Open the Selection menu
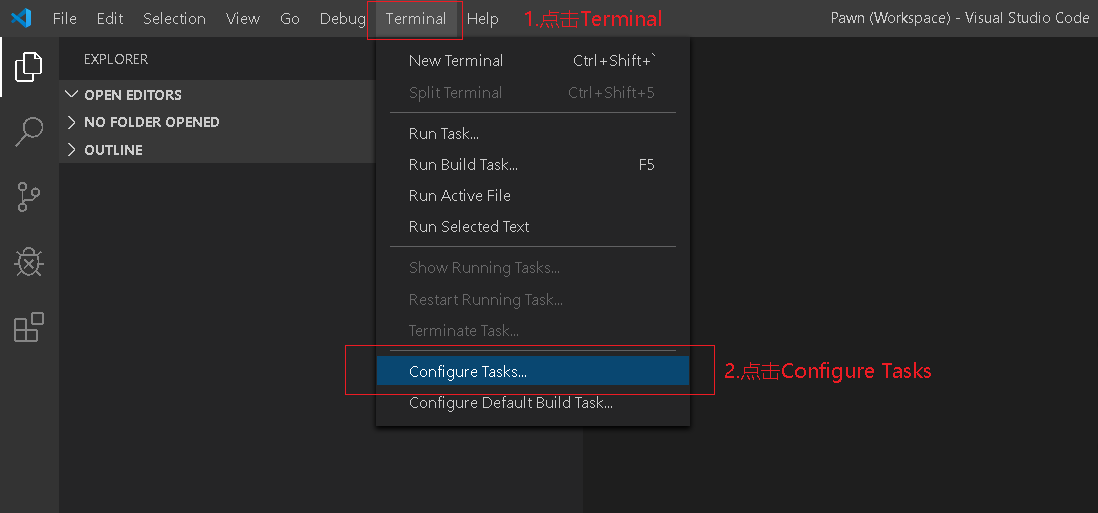Viewport: 1098px width, 513px height. click(x=174, y=19)
